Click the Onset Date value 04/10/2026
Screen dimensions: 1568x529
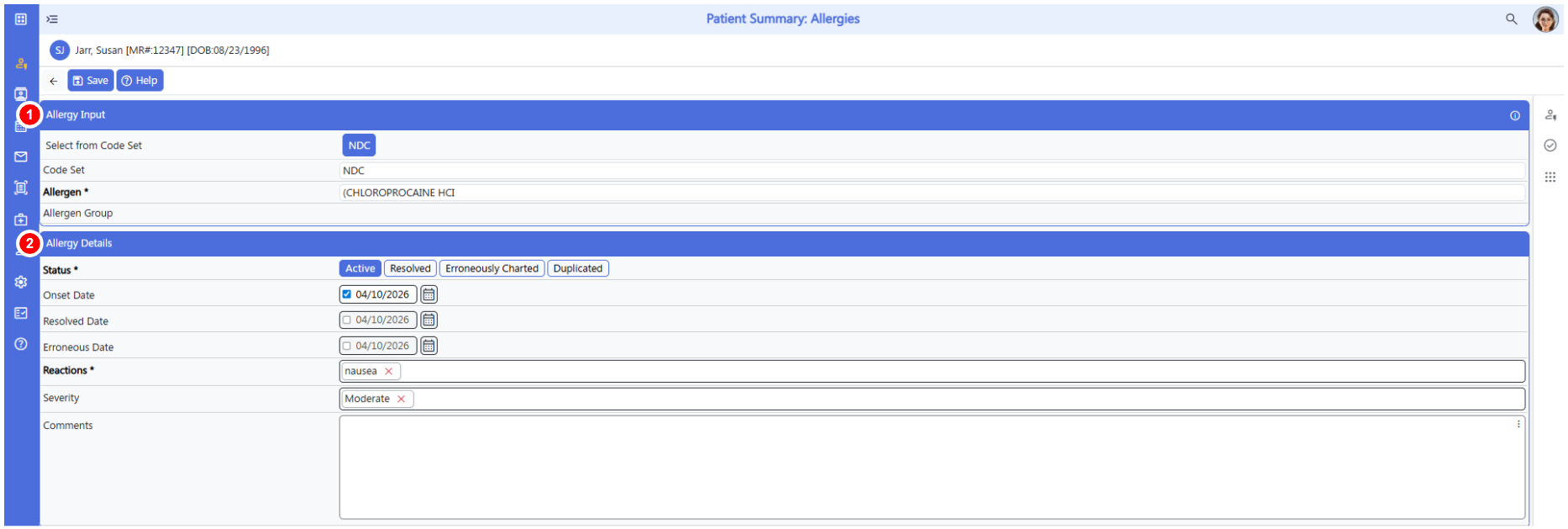(x=382, y=294)
